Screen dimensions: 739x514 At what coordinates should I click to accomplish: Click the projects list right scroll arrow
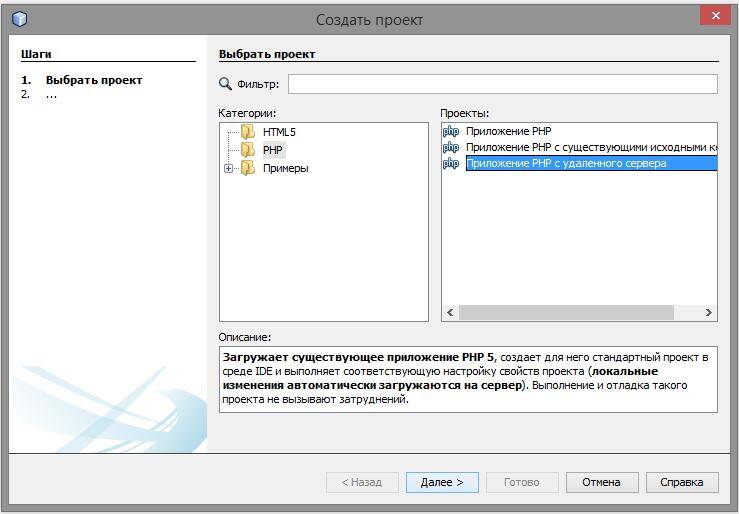[x=708, y=312]
